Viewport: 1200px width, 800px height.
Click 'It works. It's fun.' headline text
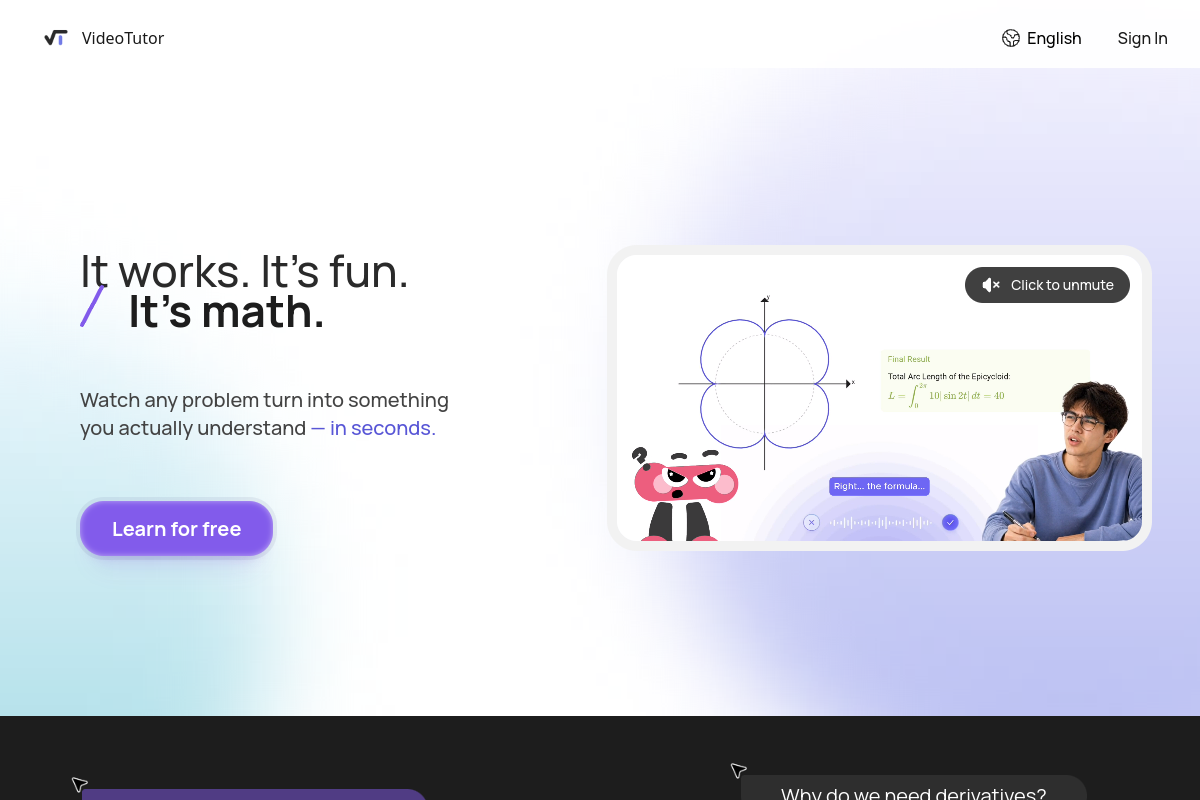(244, 271)
